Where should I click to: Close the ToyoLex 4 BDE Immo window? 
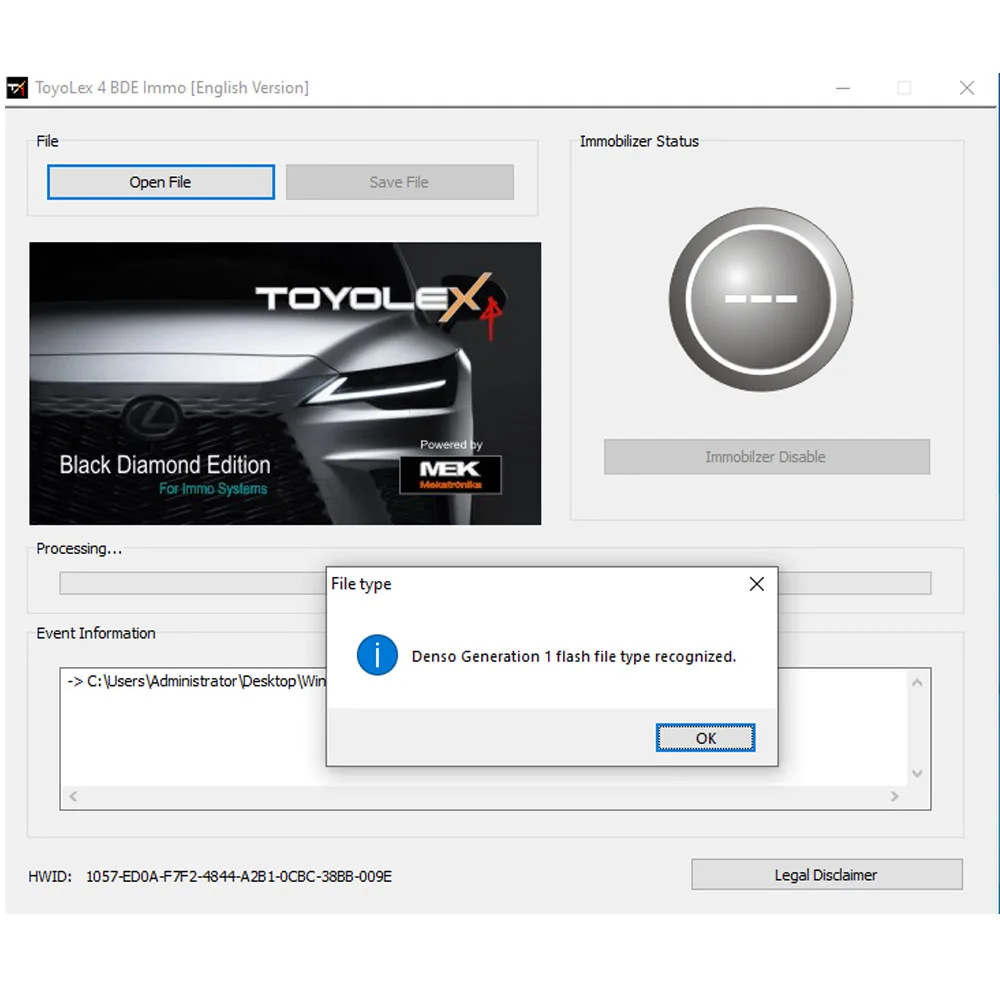[x=967, y=88]
